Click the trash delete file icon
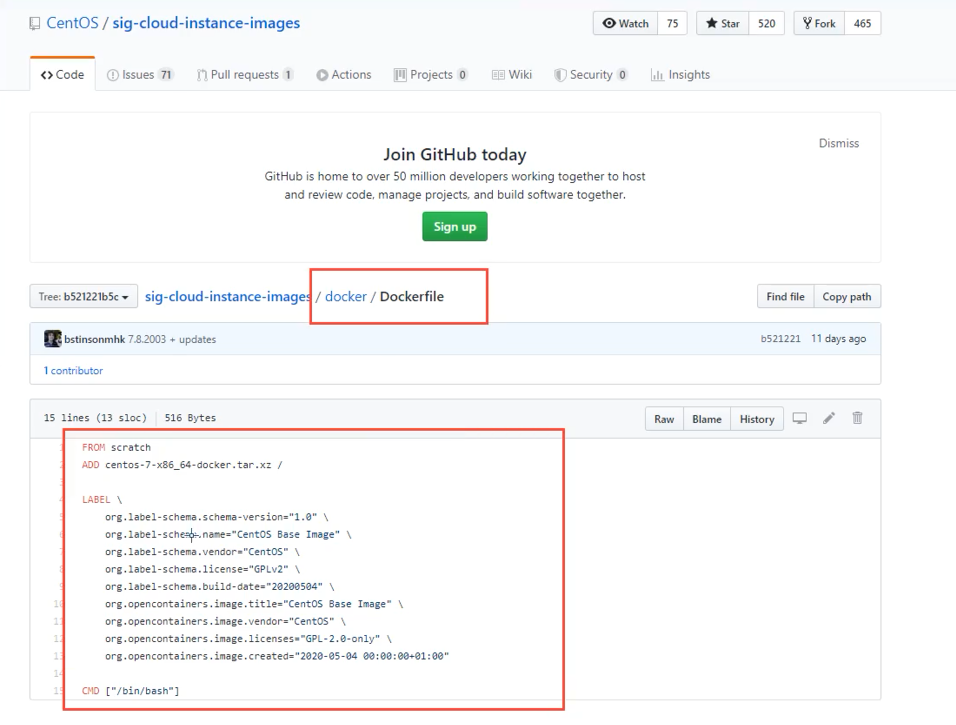This screenshot has width=956, height=725. [857, 418]
